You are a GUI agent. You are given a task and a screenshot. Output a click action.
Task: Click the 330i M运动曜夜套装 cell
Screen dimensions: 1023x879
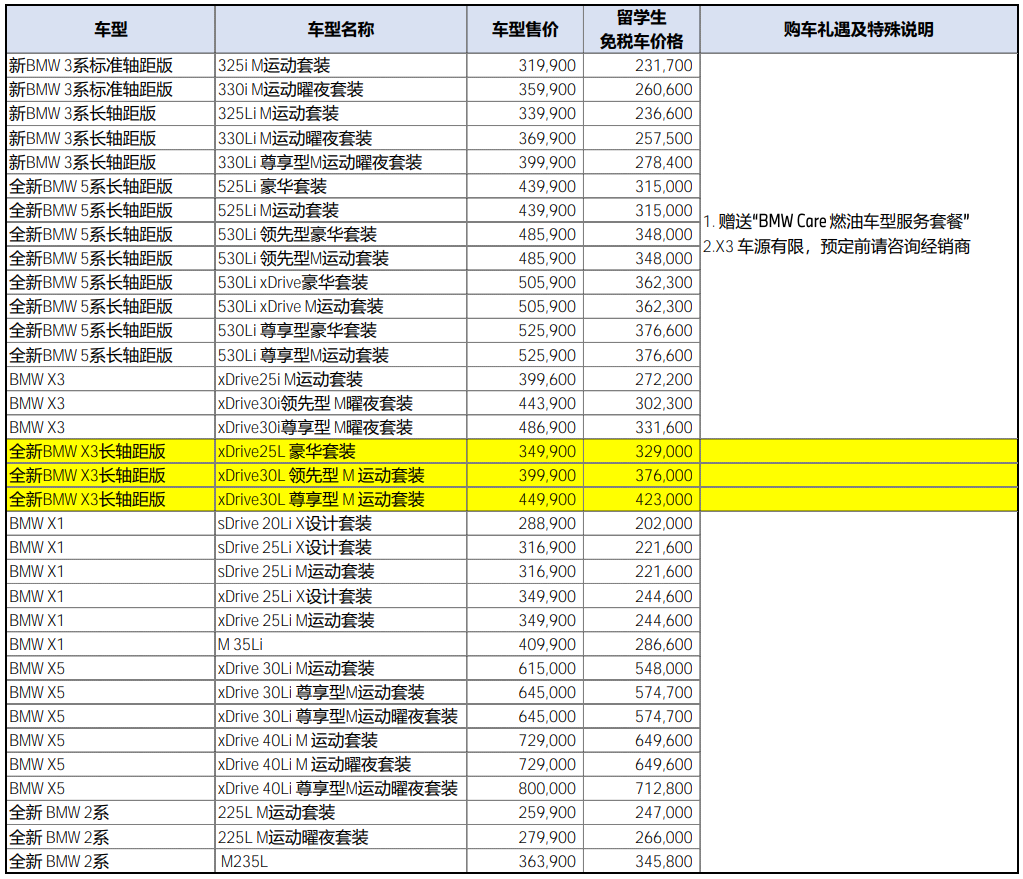tap(341, 89)
